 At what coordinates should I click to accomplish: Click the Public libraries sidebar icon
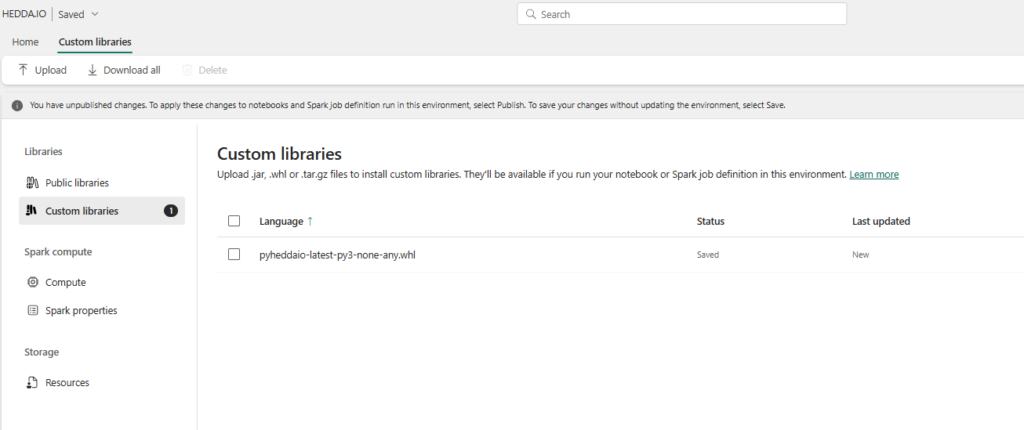click(32, 183)
